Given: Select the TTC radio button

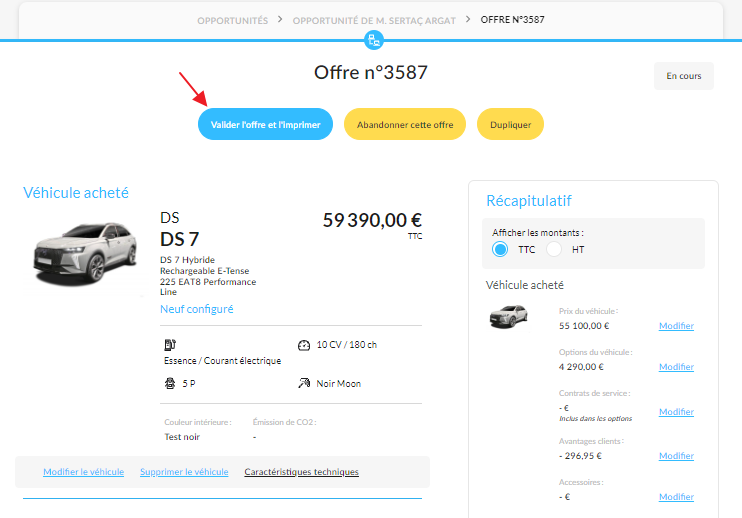Looking at the screenshot, I should 500,249.
